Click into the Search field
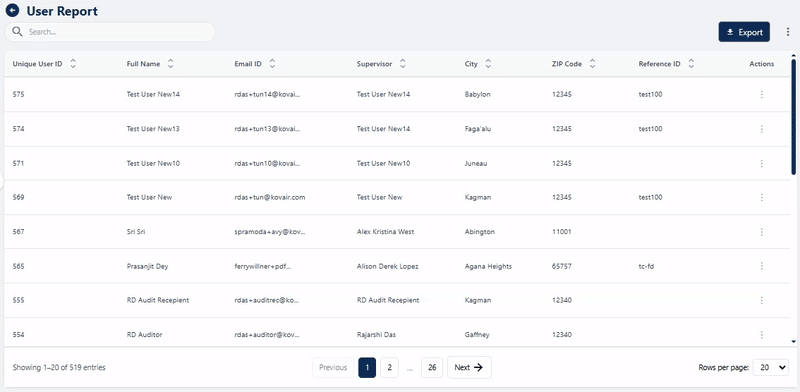 (110, 32)
